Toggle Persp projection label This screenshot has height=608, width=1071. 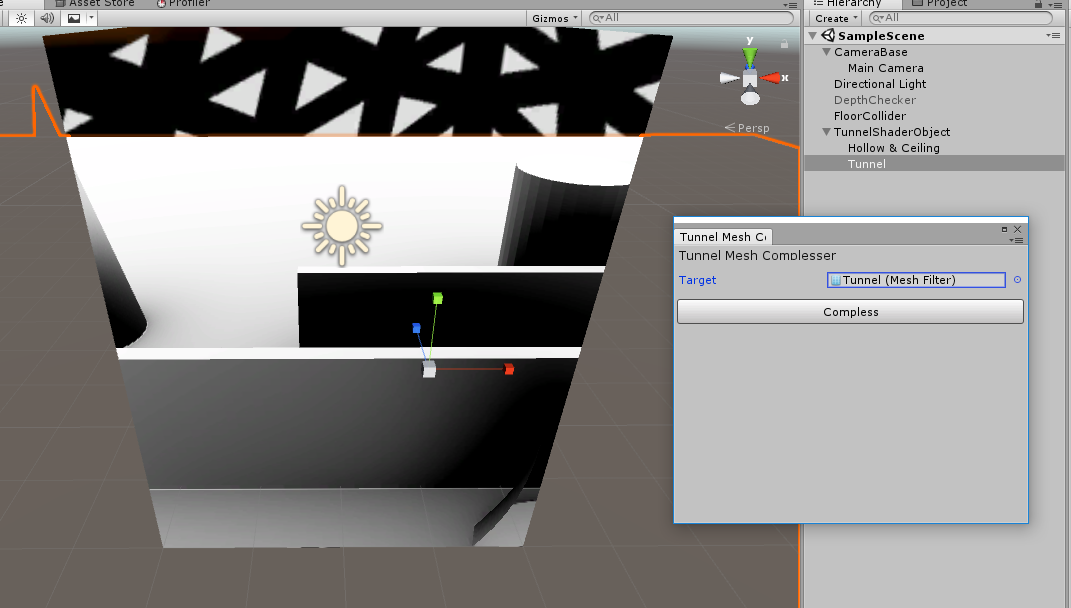[x=747, y=128]
